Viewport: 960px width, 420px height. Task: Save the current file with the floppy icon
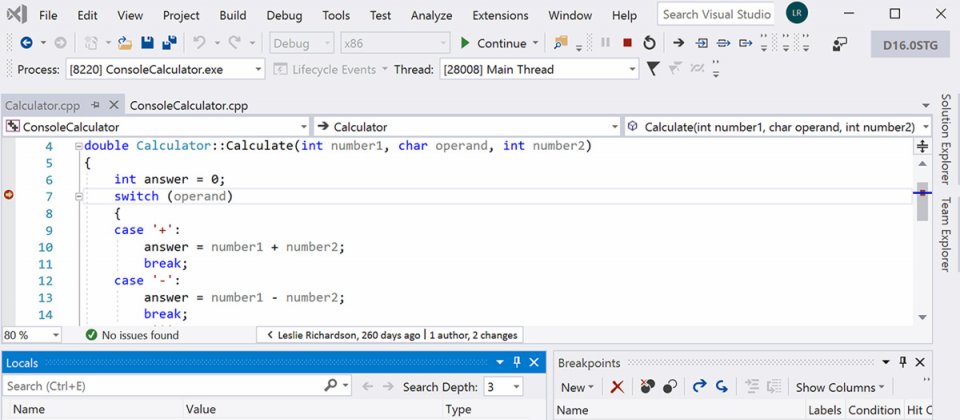pyautogui.click(x=148, y=43)
